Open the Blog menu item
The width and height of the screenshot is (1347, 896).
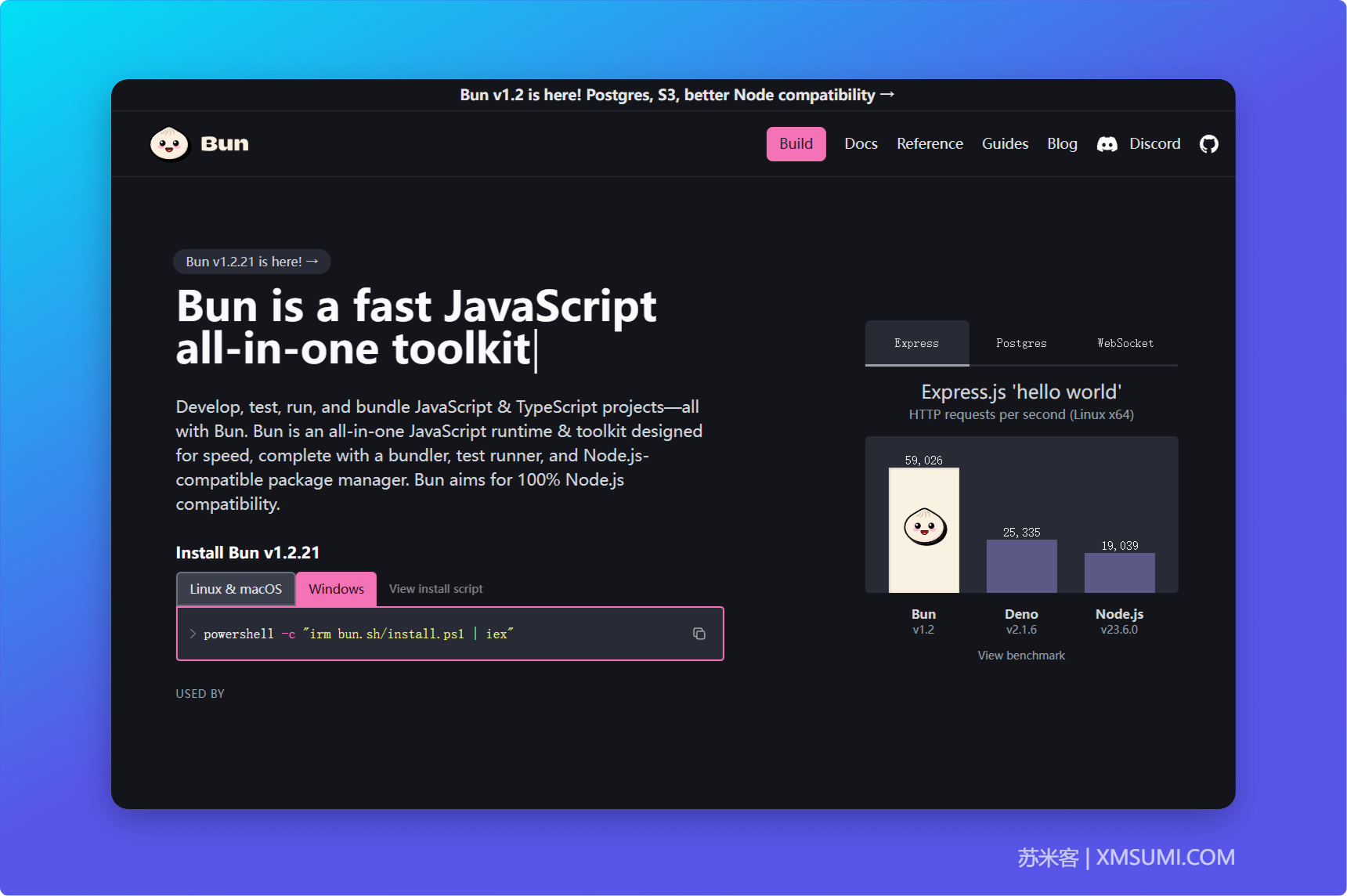click(1062, 144)
